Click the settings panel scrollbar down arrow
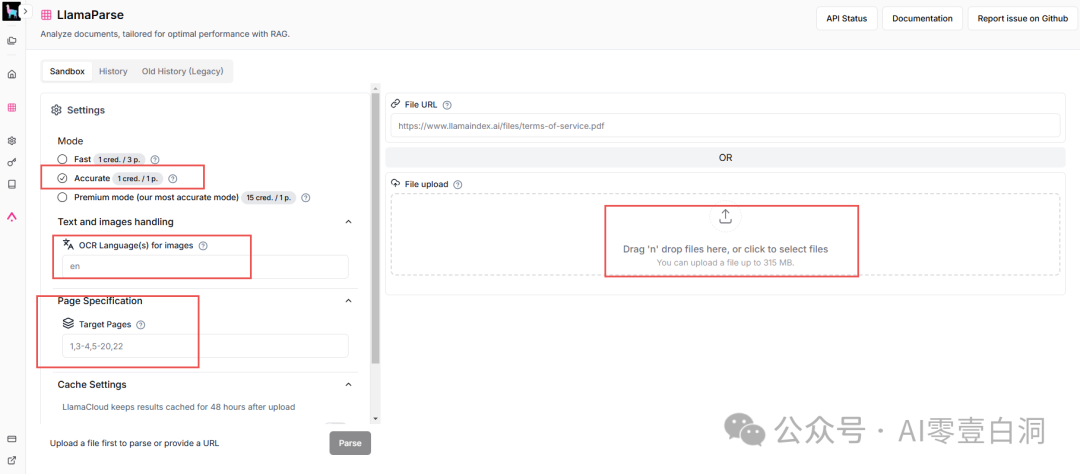The height and width of the screenshot is (474, 1080). (375, 418)
